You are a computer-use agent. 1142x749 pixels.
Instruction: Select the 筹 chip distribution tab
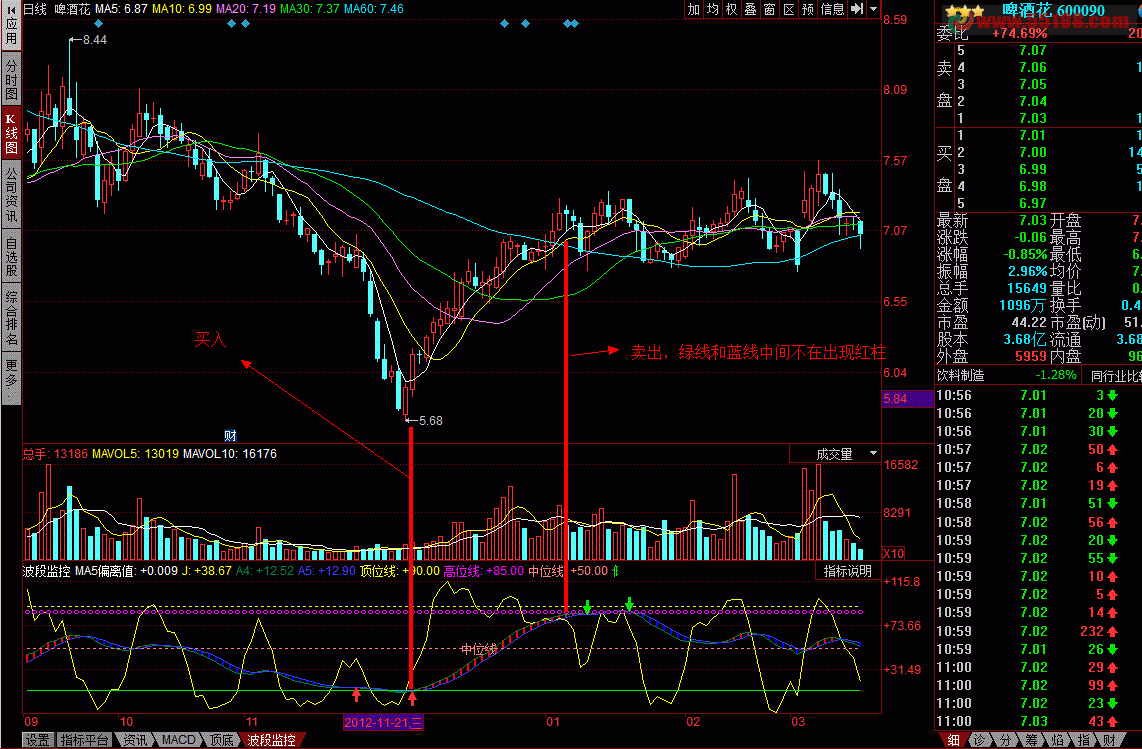coord(1031,740)
